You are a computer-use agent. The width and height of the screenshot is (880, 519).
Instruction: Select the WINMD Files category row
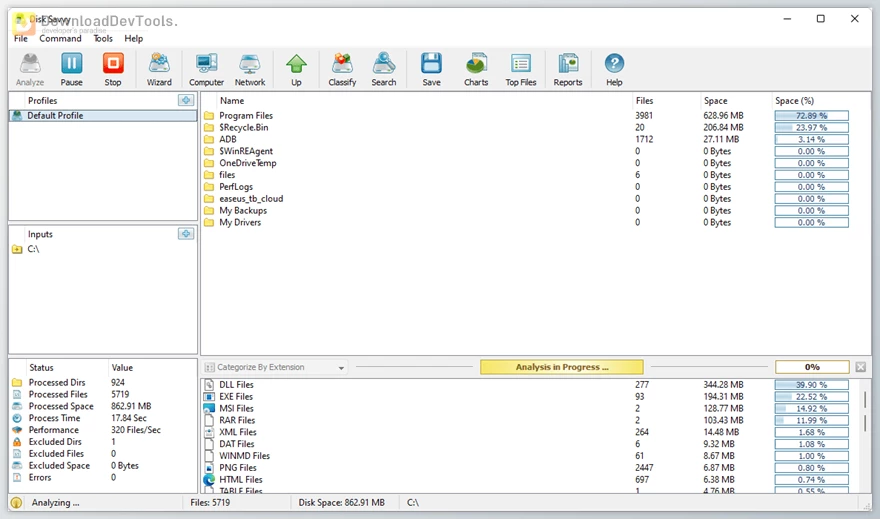(528, 456)
